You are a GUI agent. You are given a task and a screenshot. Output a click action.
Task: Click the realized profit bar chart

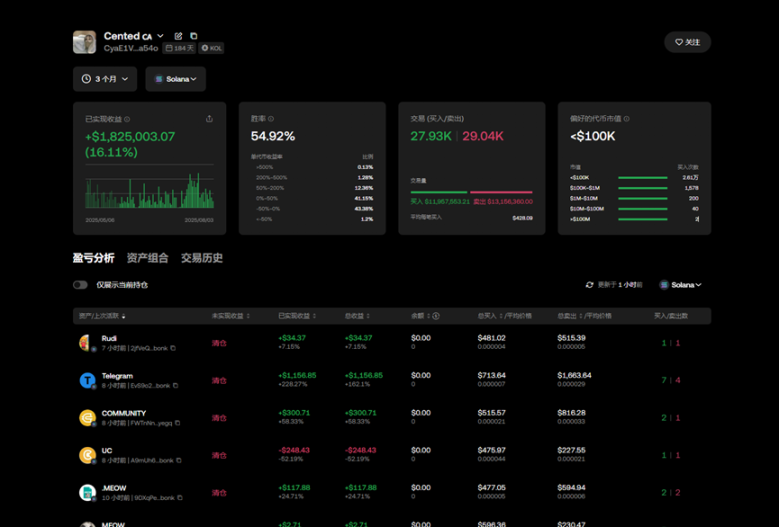149,190
